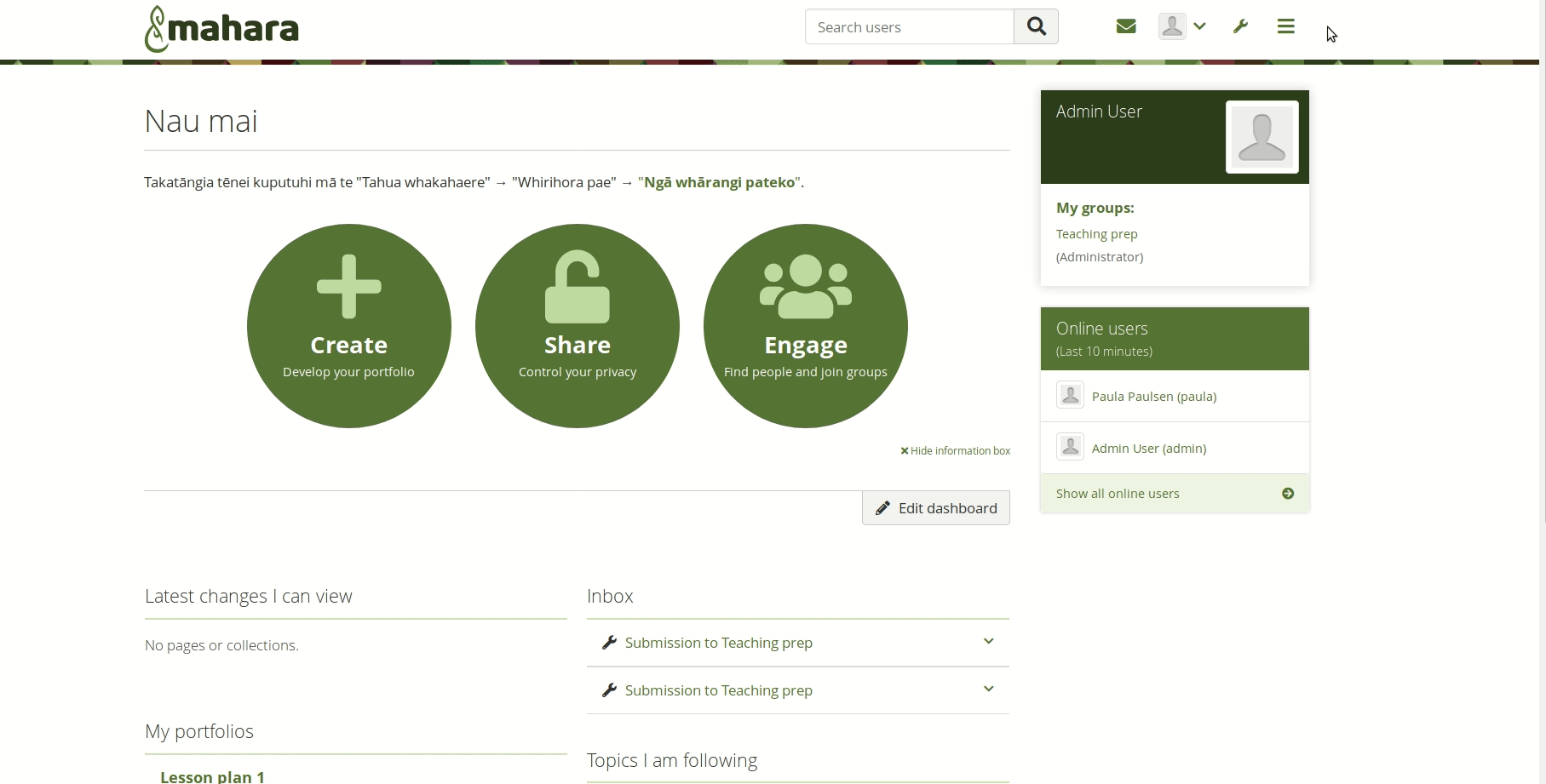The height and width of the screenshot is (784, 1546).
Task: Open Paula Paulsen's profile
Action: [1153, 397]
